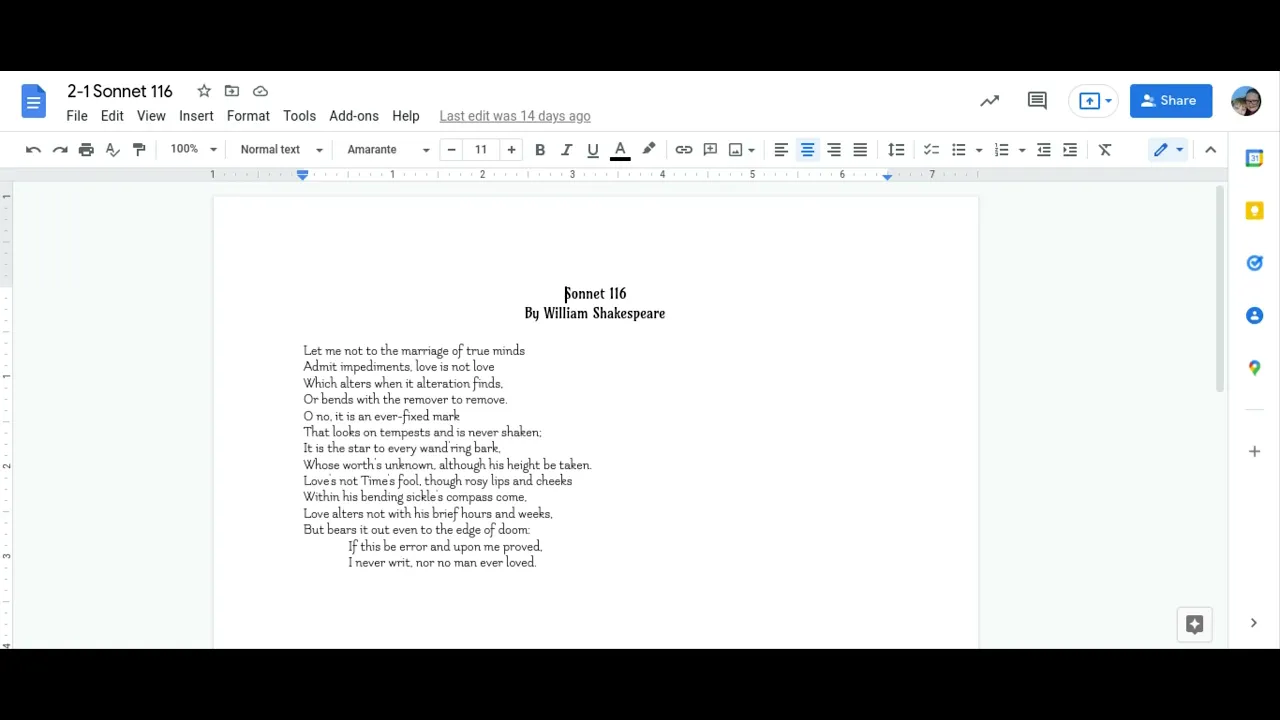This screenshot has width=1280, height=720.
Task: View cloud save status icon
Action: pyautogui.click(x=260, y=91)
